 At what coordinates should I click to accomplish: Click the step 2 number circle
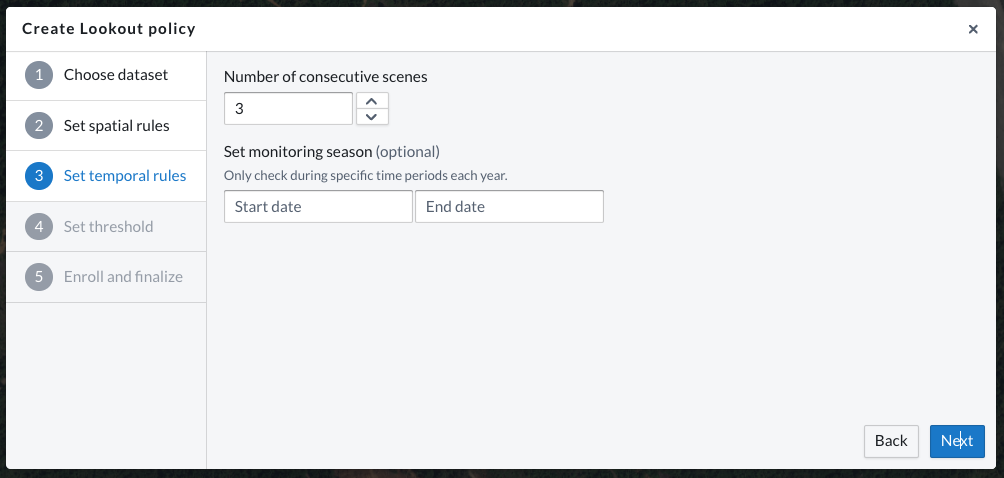click(39, 126)
